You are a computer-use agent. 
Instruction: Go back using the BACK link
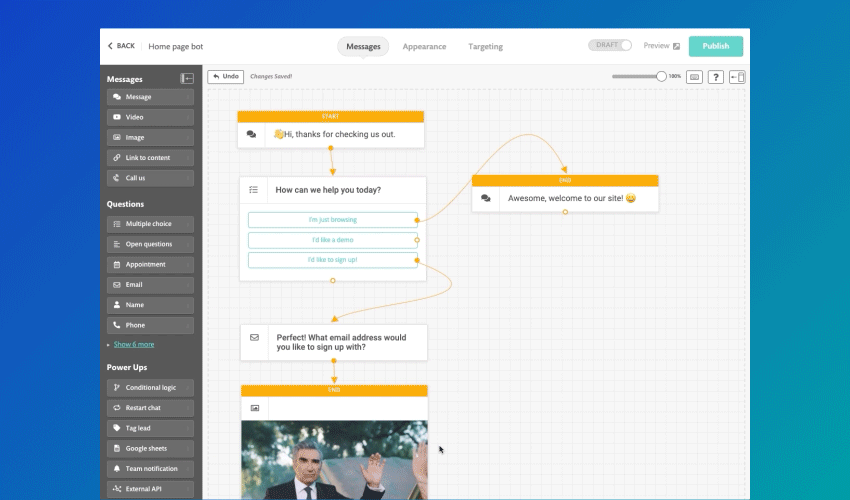coord(121,46)
